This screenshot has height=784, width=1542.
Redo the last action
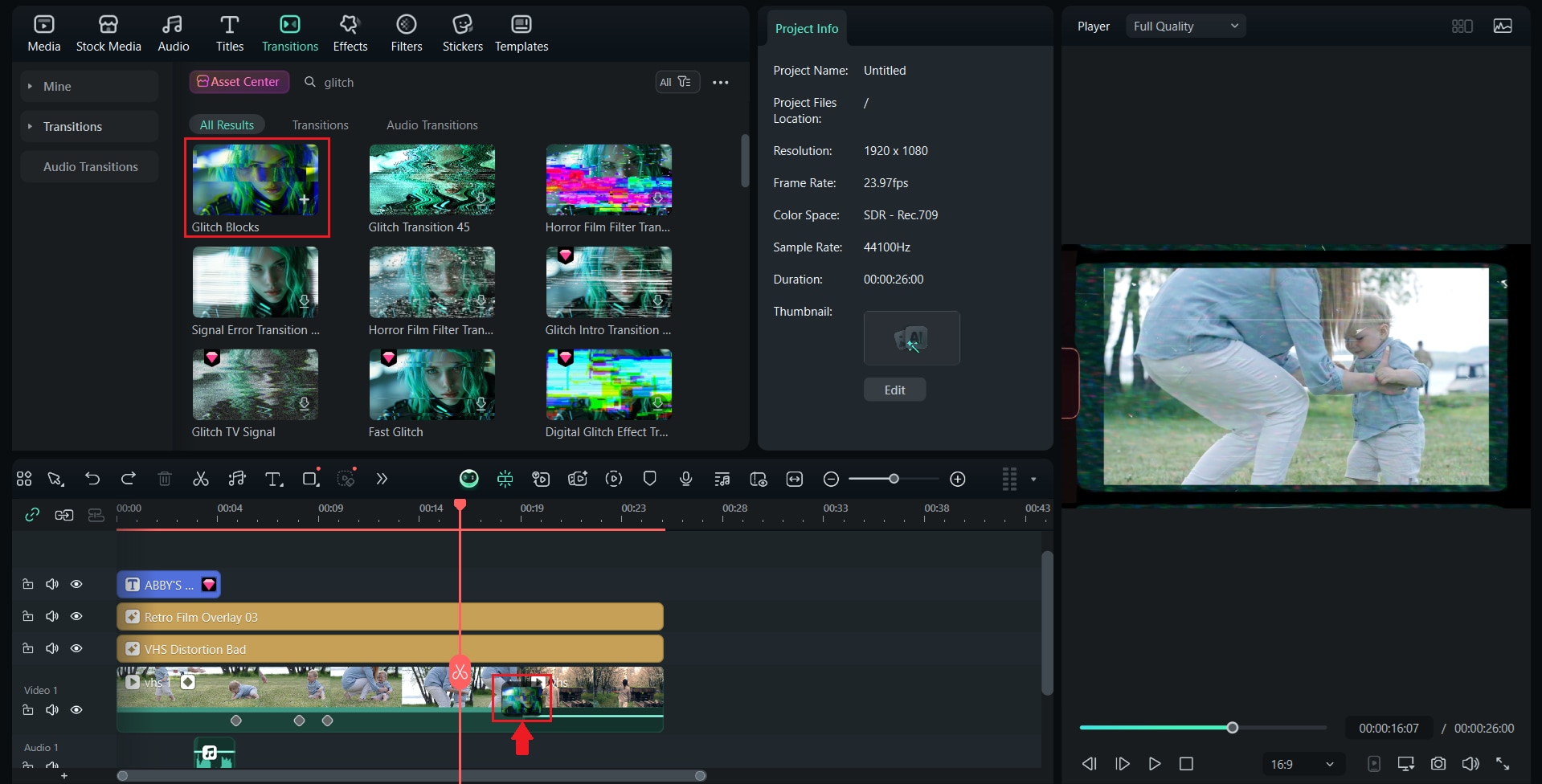[129, 479]
